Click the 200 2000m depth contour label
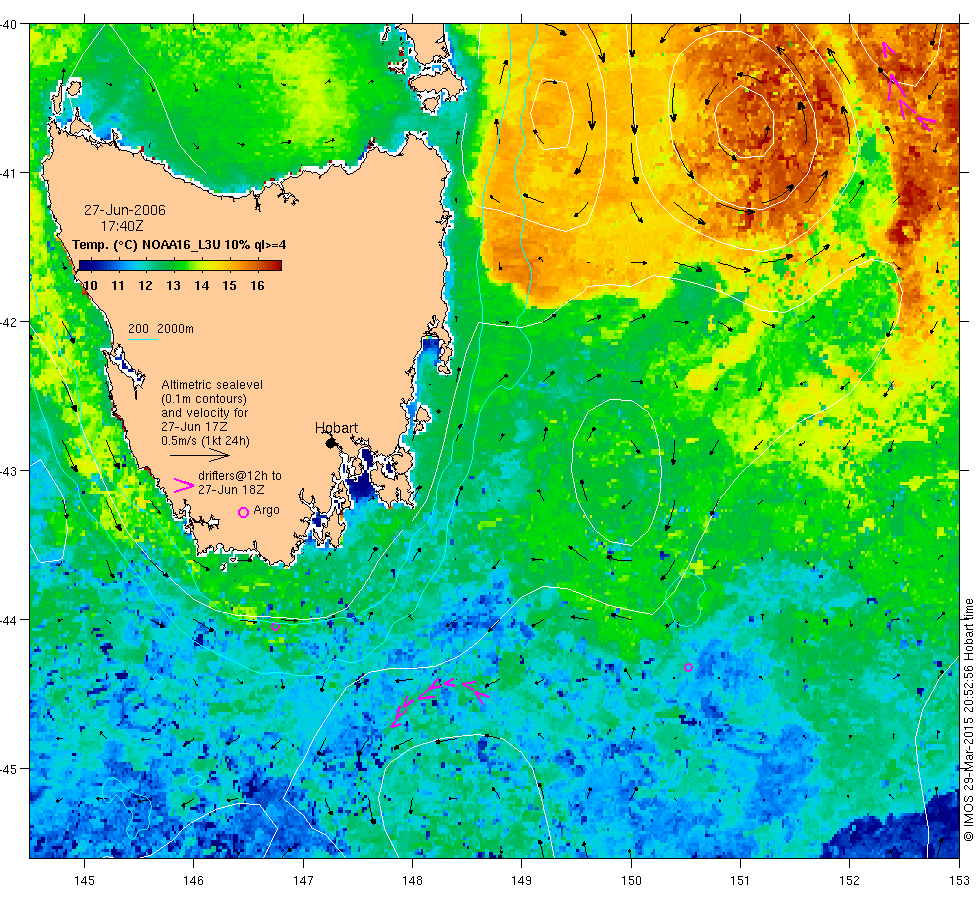This screenshot has width=980, height=900. (161, 329)
